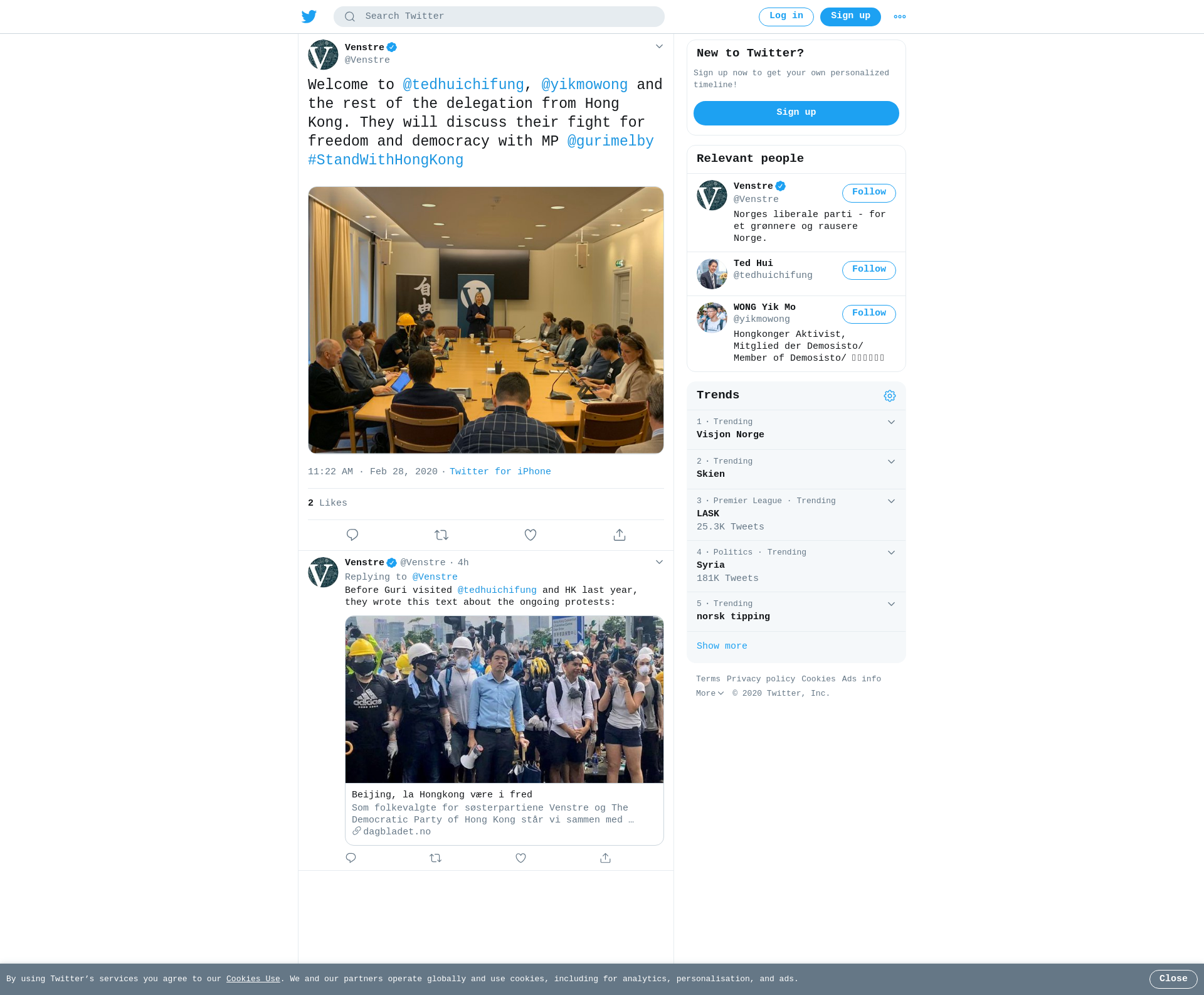Close the cookies notice banner

coord(1173,979)
